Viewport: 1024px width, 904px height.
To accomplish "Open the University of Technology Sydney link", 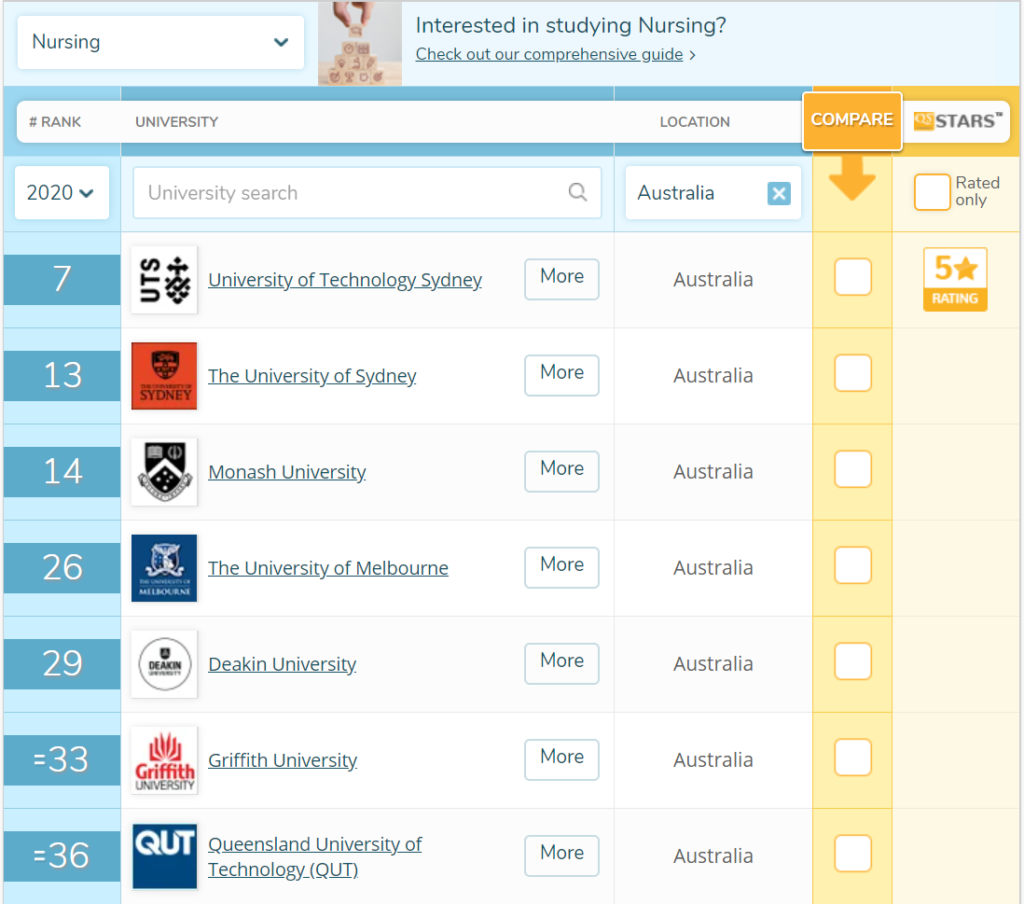I will pos(345,280).
